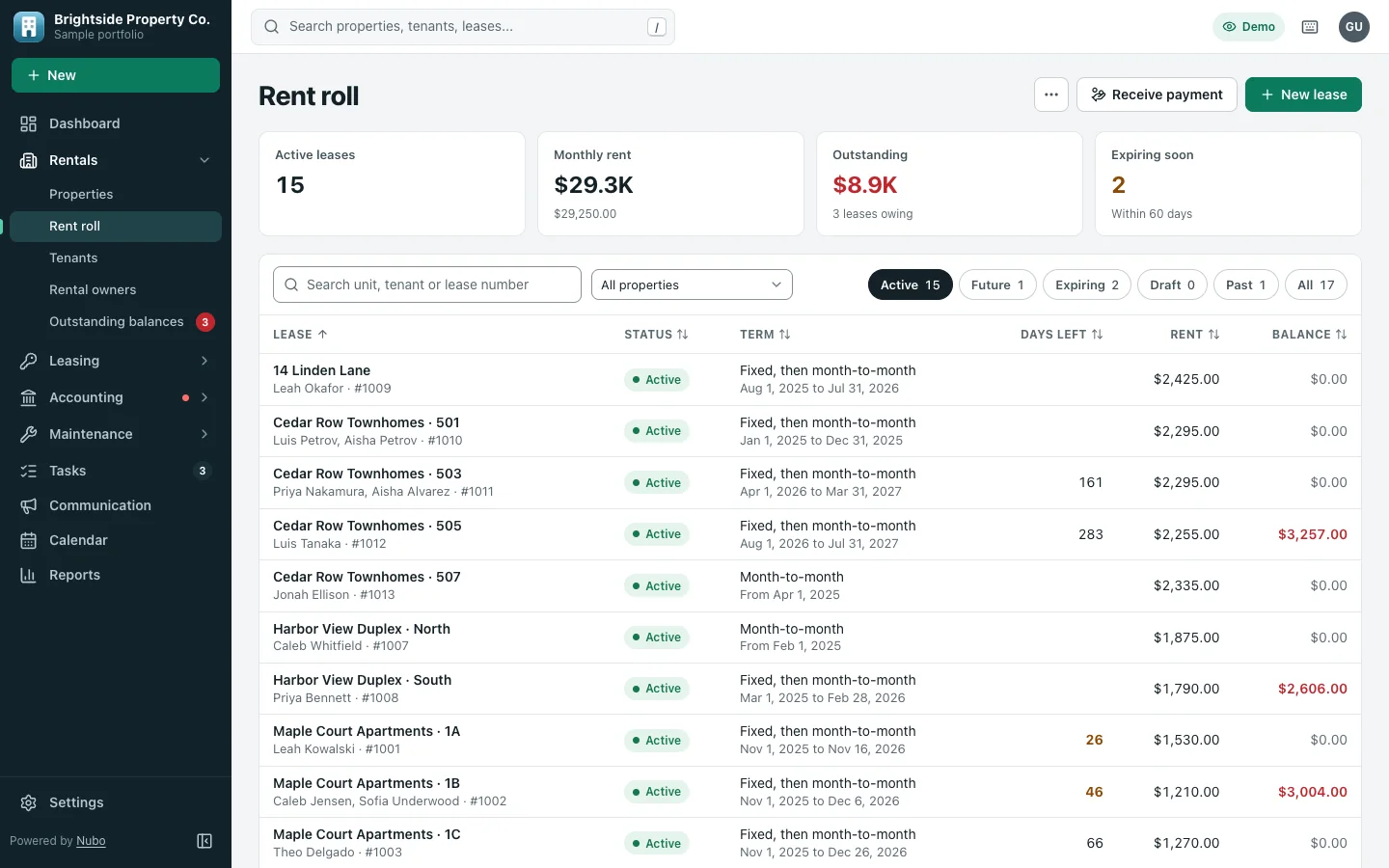Toggle Lease column sort order

[300, 335]
